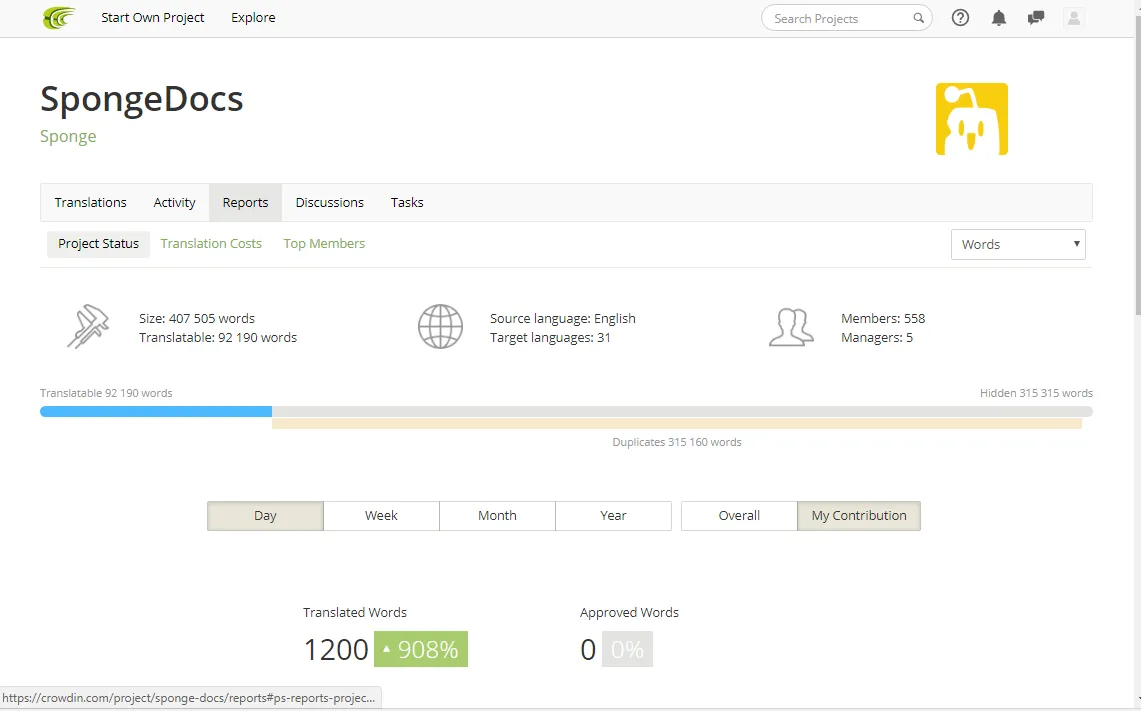The image size is (1141, 711).
Task: Click 'Members: 558' text
Action: click(x=883, y=319)
